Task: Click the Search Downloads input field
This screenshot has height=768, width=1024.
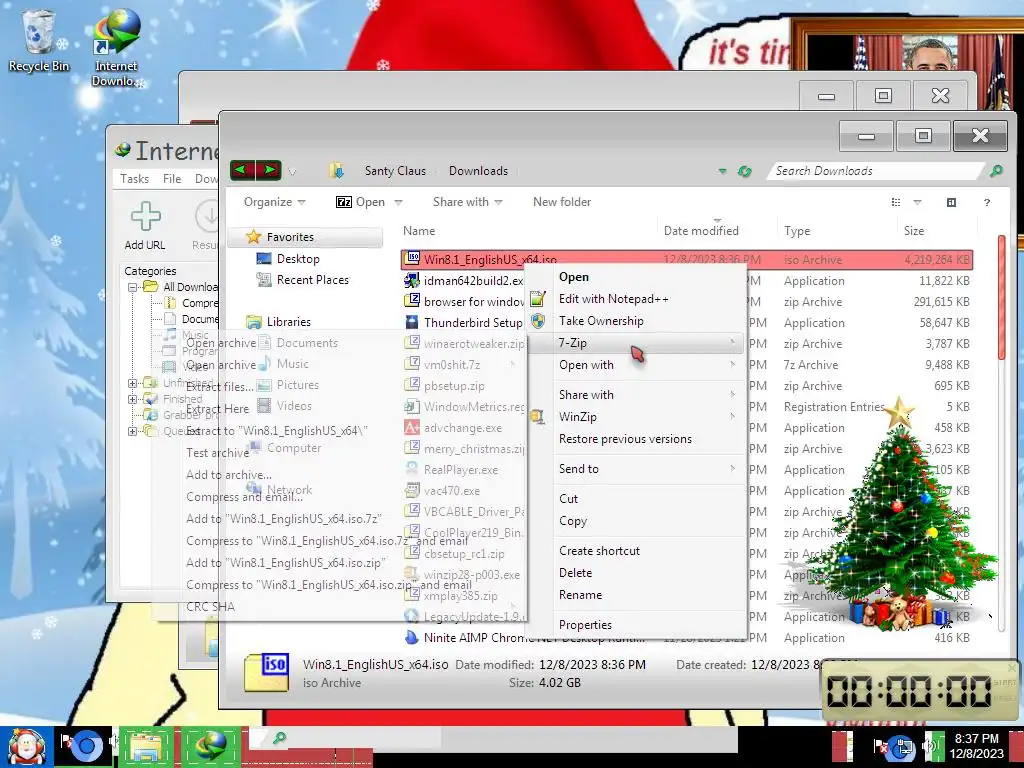Action: pos(875,171)
